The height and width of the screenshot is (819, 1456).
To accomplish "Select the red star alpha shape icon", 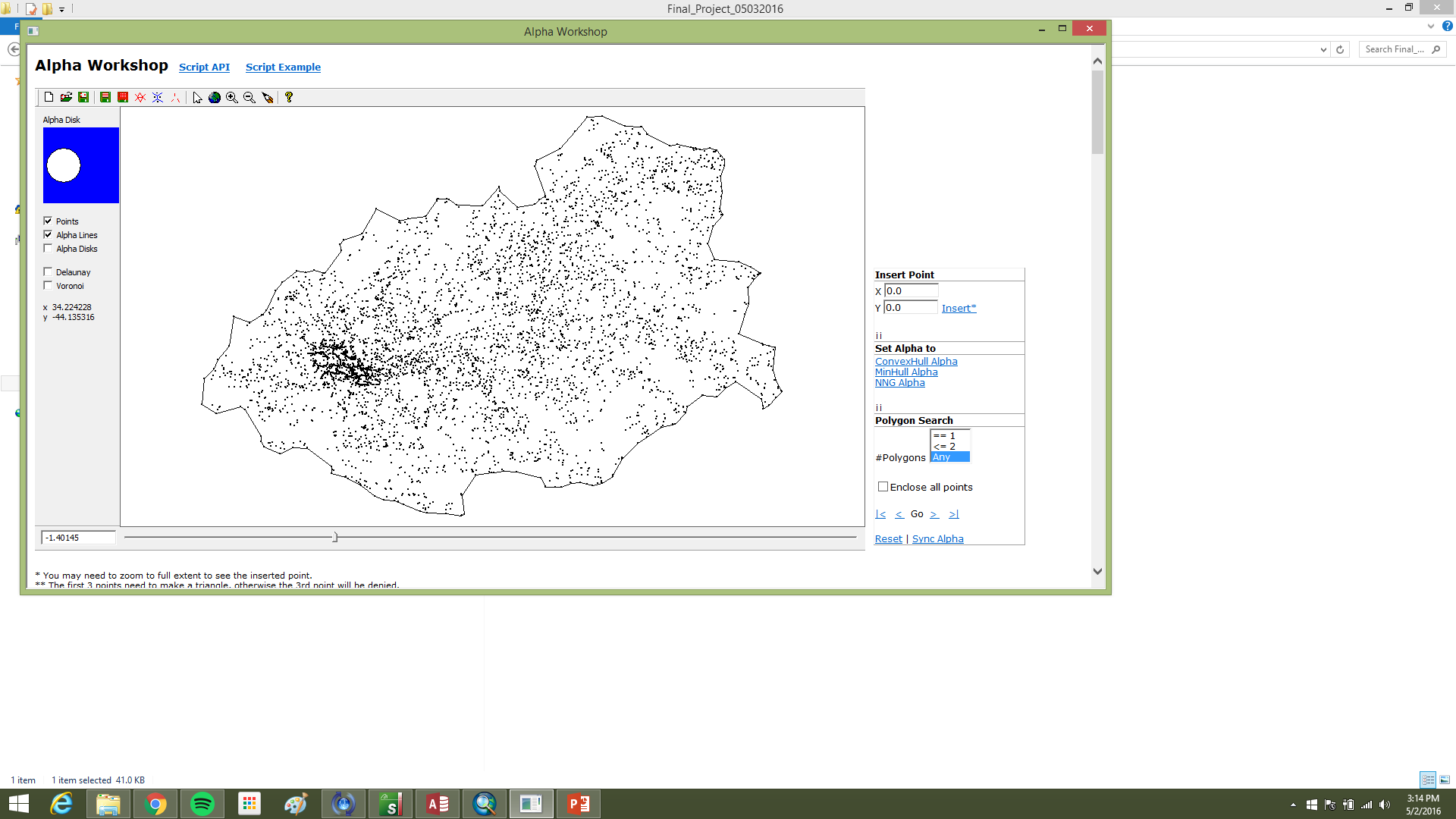I will coord(140,97).
